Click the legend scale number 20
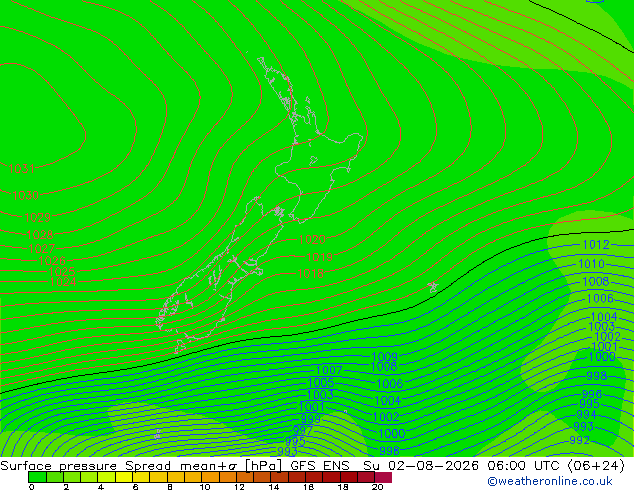Viewport: 634px width, 490px height. tap(377, 487)
